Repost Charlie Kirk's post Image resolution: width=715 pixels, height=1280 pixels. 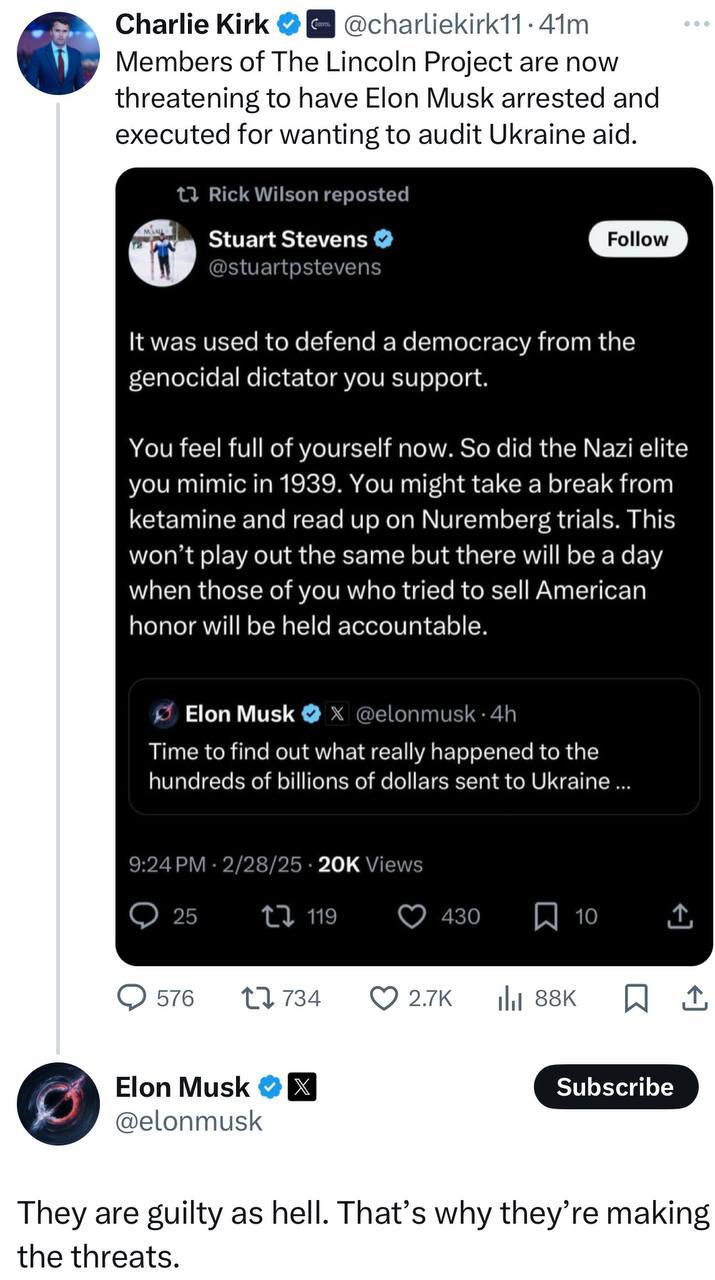(258, 997)
